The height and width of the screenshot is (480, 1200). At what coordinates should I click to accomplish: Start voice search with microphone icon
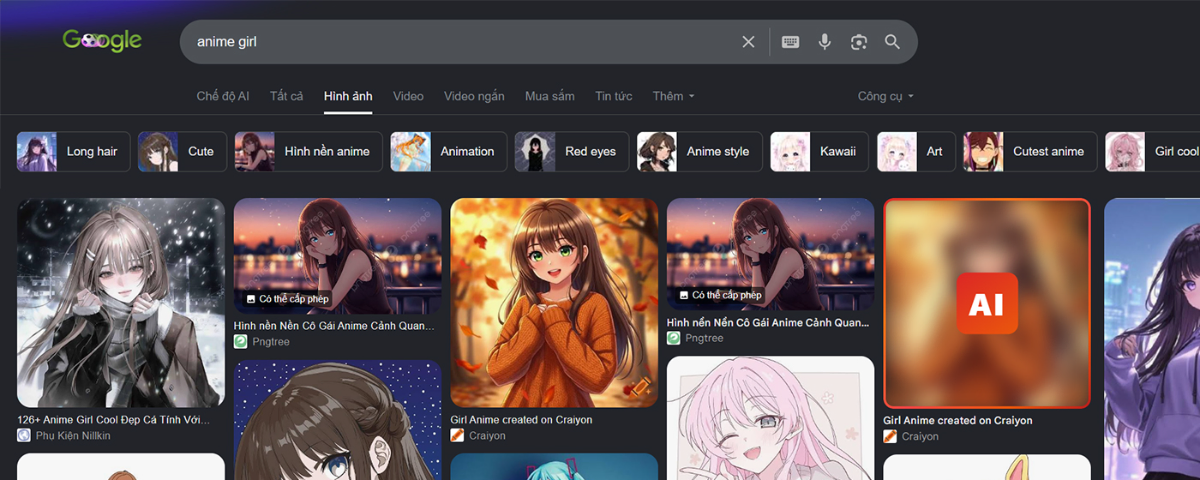click(824, 42)
